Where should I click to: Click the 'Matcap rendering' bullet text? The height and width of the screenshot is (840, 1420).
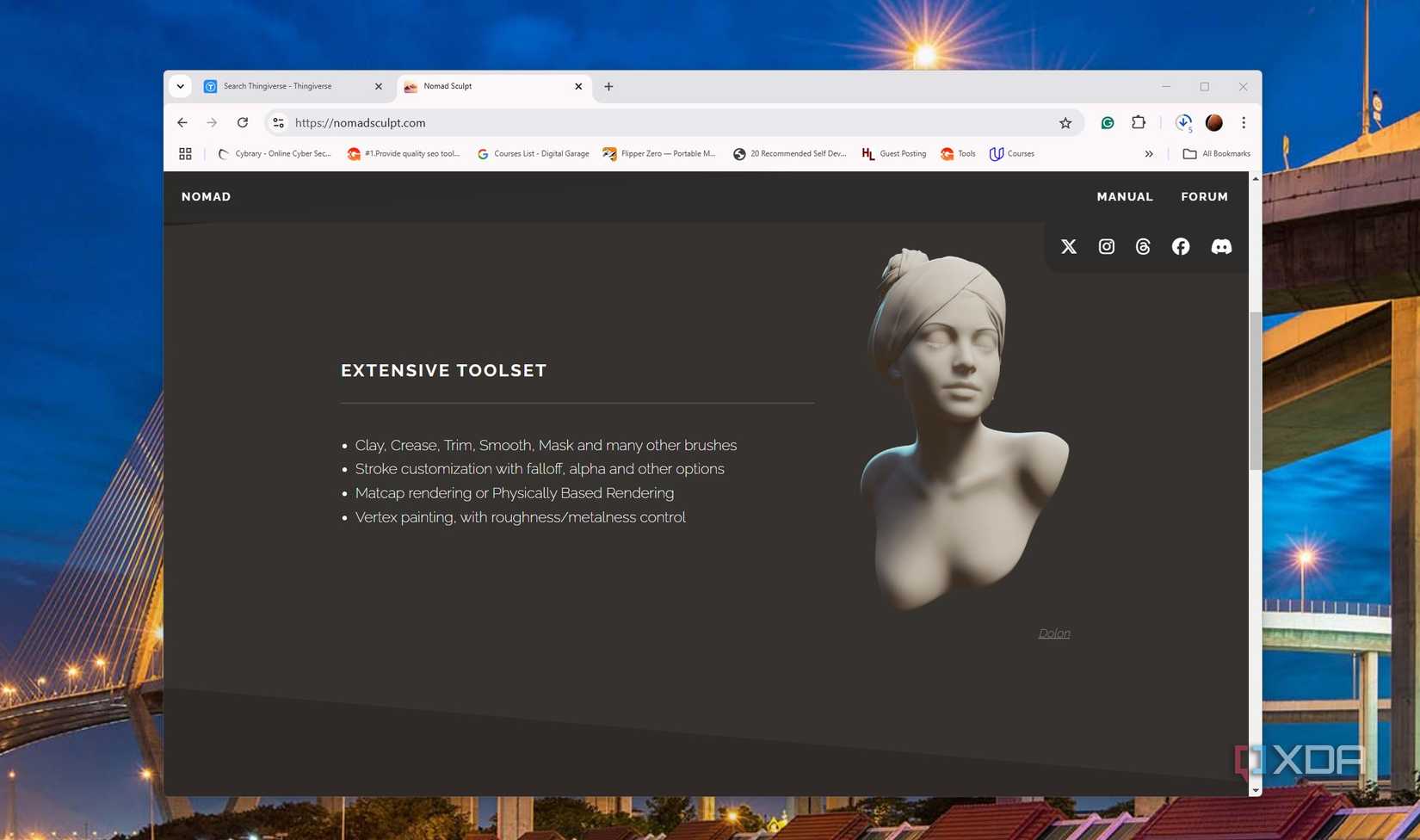(515, 493)
